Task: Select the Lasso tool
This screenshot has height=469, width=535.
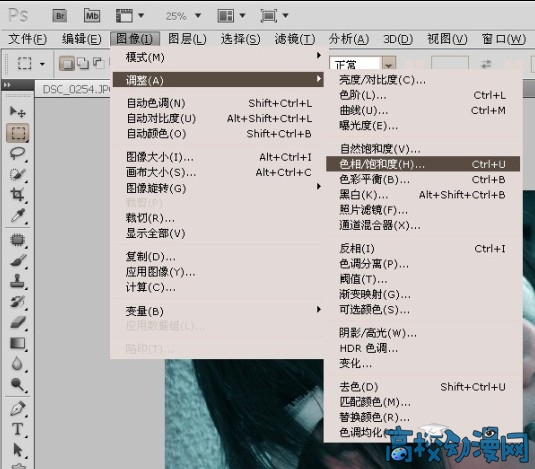Action: 17,153
